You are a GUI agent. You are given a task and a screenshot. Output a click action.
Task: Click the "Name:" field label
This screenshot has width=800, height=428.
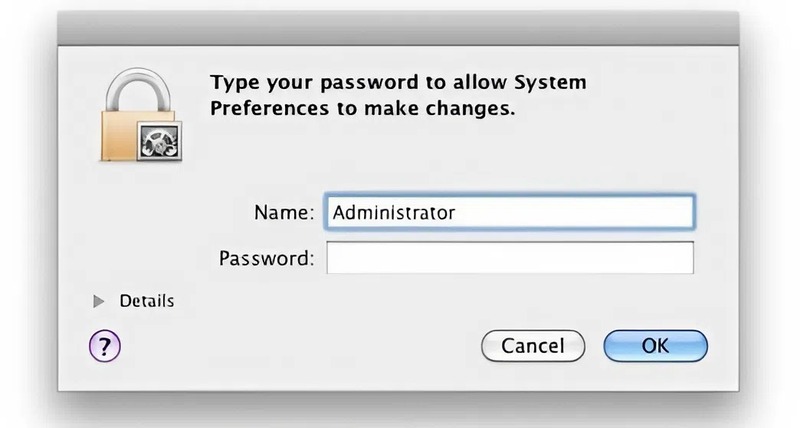coord(284,212)
